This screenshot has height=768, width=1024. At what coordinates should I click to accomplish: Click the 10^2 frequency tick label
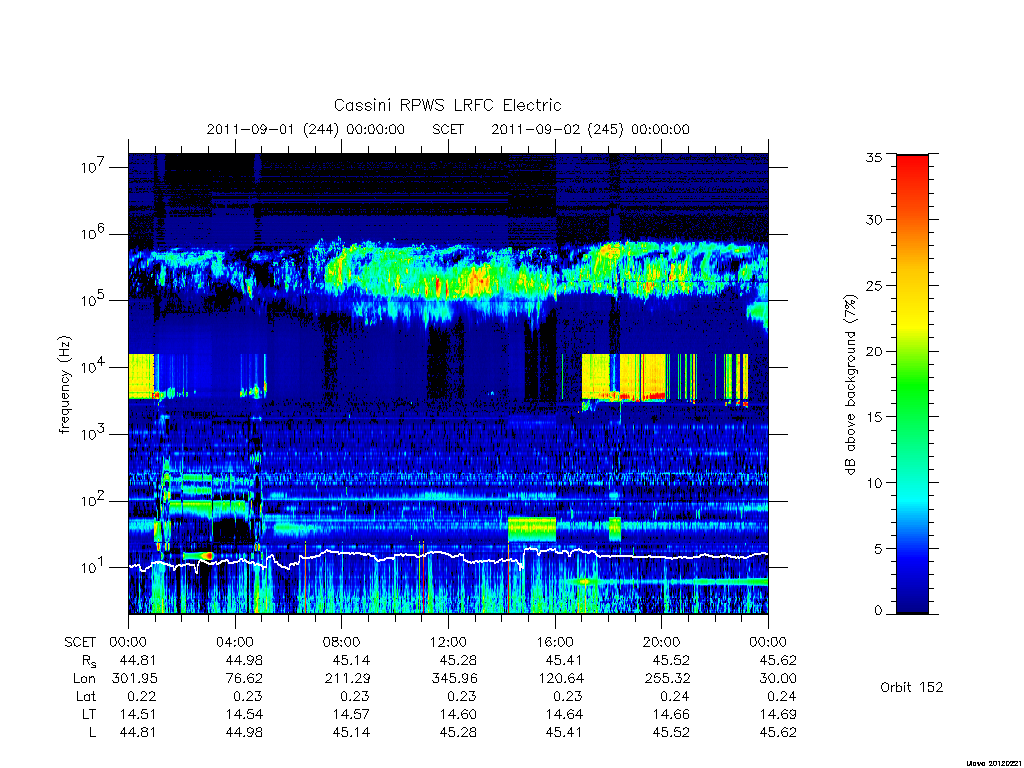coord(94,500)
